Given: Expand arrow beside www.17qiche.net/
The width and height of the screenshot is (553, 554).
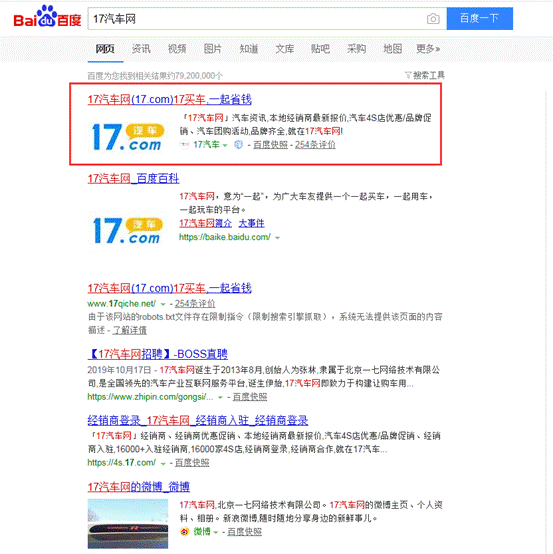Looking at the screenshot, I should coord(163,304).
